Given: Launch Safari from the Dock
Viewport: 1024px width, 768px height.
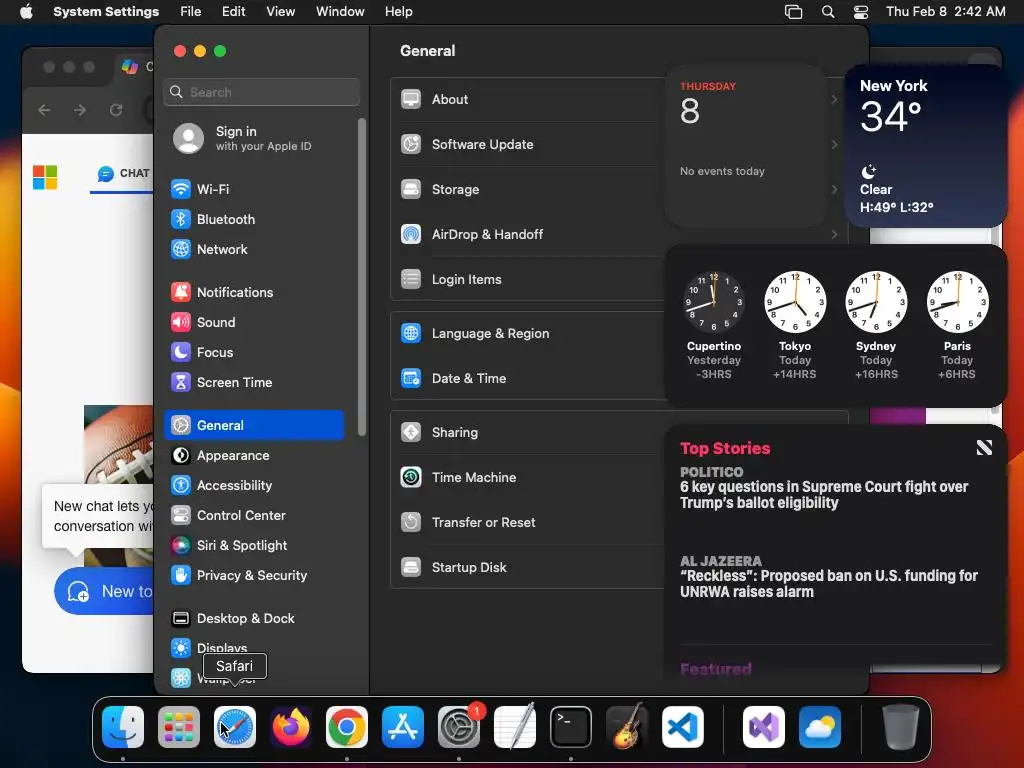Looking at the screenshot, I should click(x=235, y=727).
